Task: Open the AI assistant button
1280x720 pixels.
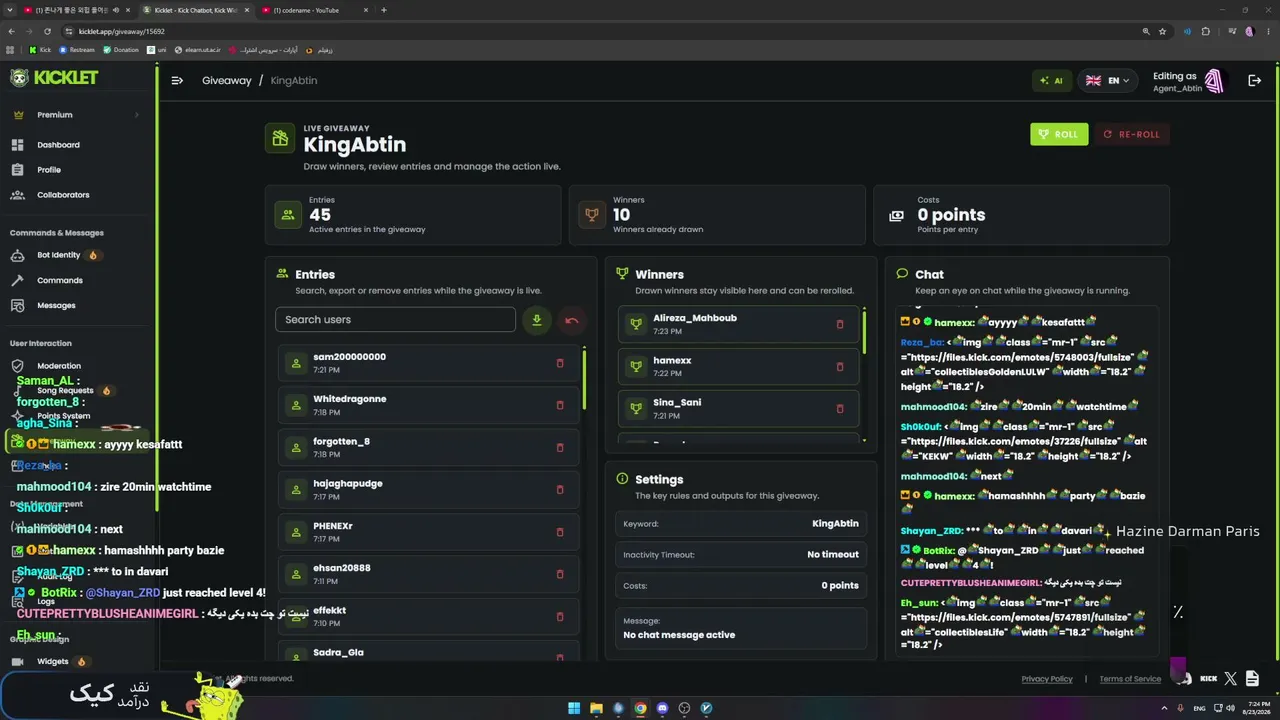Action: tap(1051, 81)
